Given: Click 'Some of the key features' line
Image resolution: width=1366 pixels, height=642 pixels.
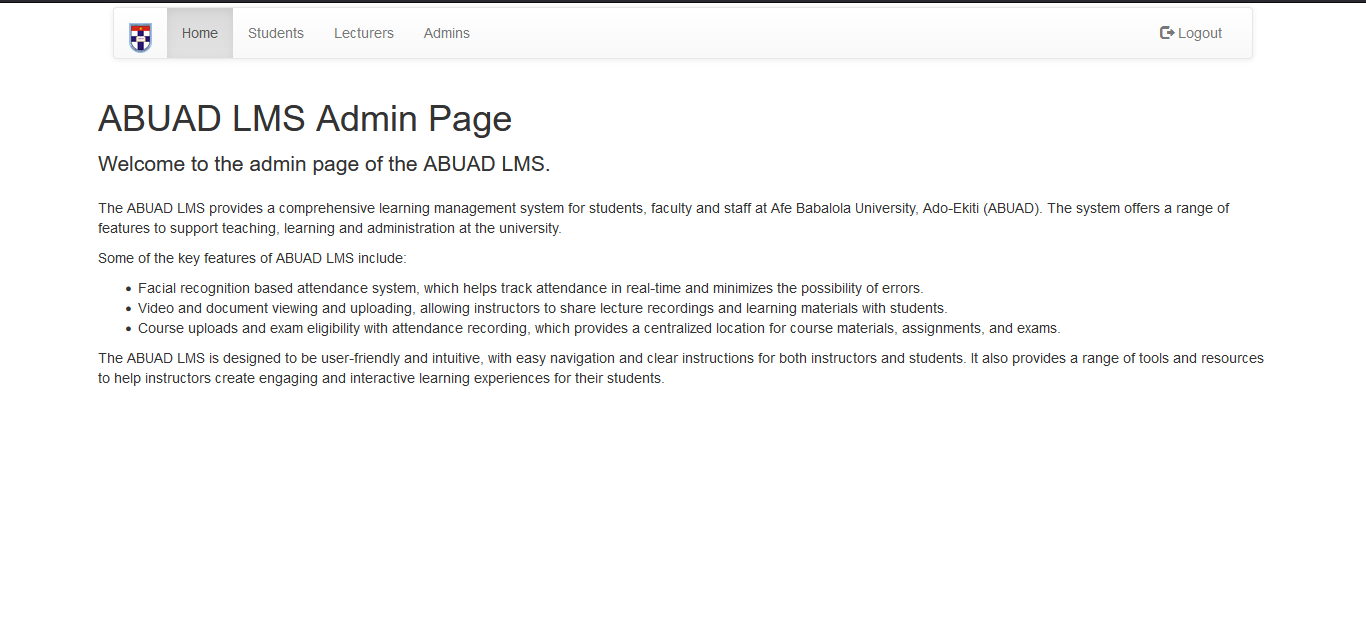Looking at the screenshot, I should point(252,258).
